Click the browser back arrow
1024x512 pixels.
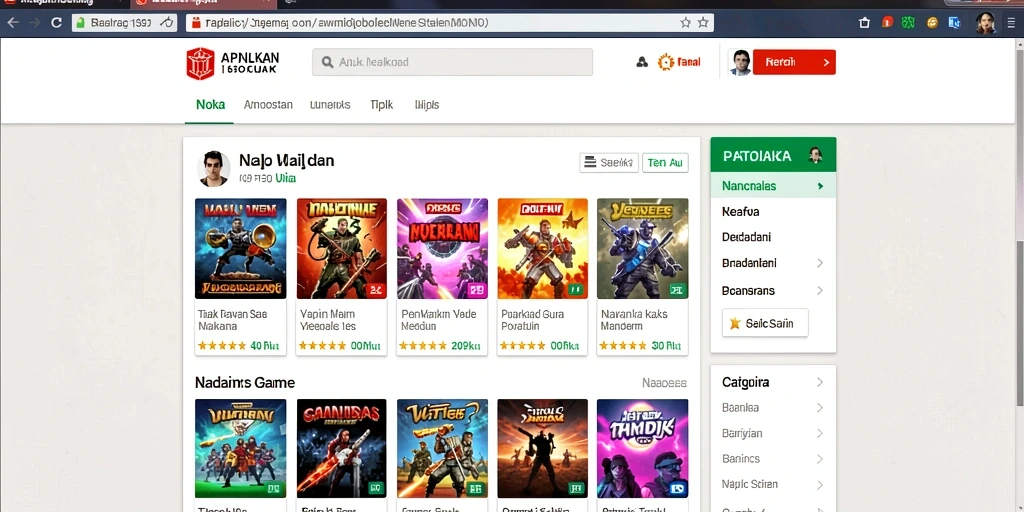click(x=13, y=23)
